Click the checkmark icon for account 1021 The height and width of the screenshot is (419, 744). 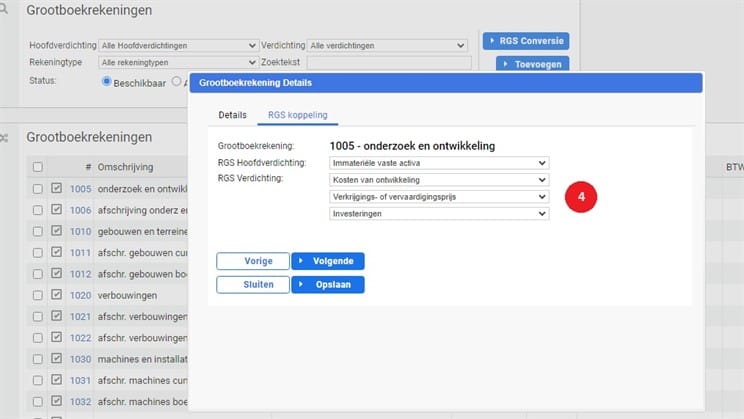point(56,316)
